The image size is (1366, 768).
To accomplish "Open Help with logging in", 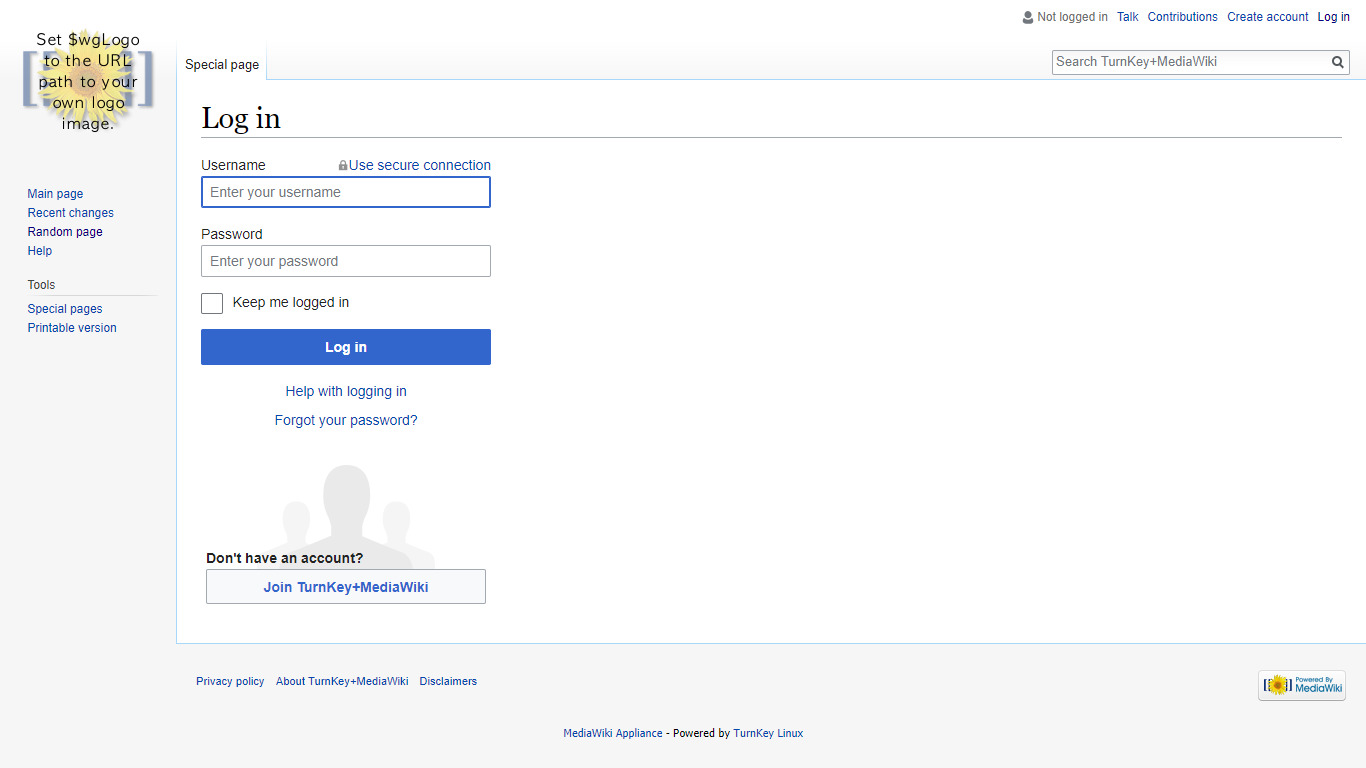I will tap(346, 392).
